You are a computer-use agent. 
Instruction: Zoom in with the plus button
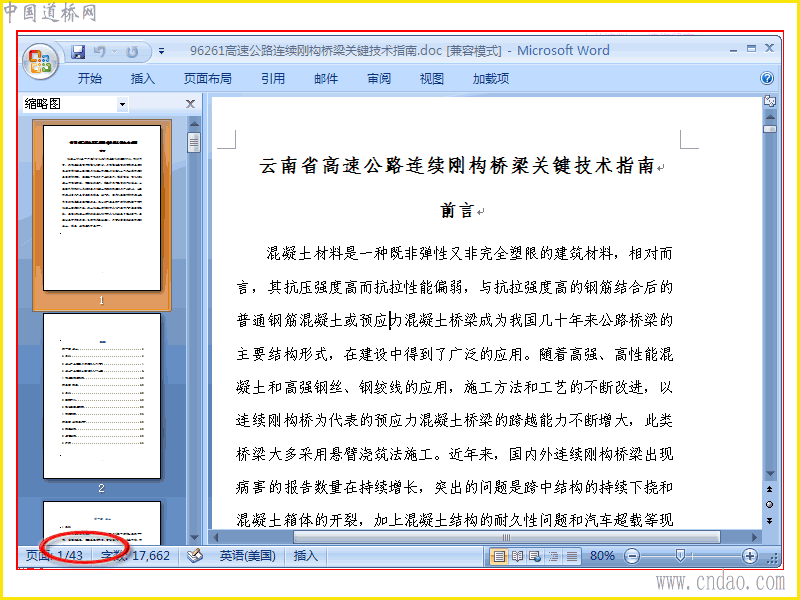(749, 556)
